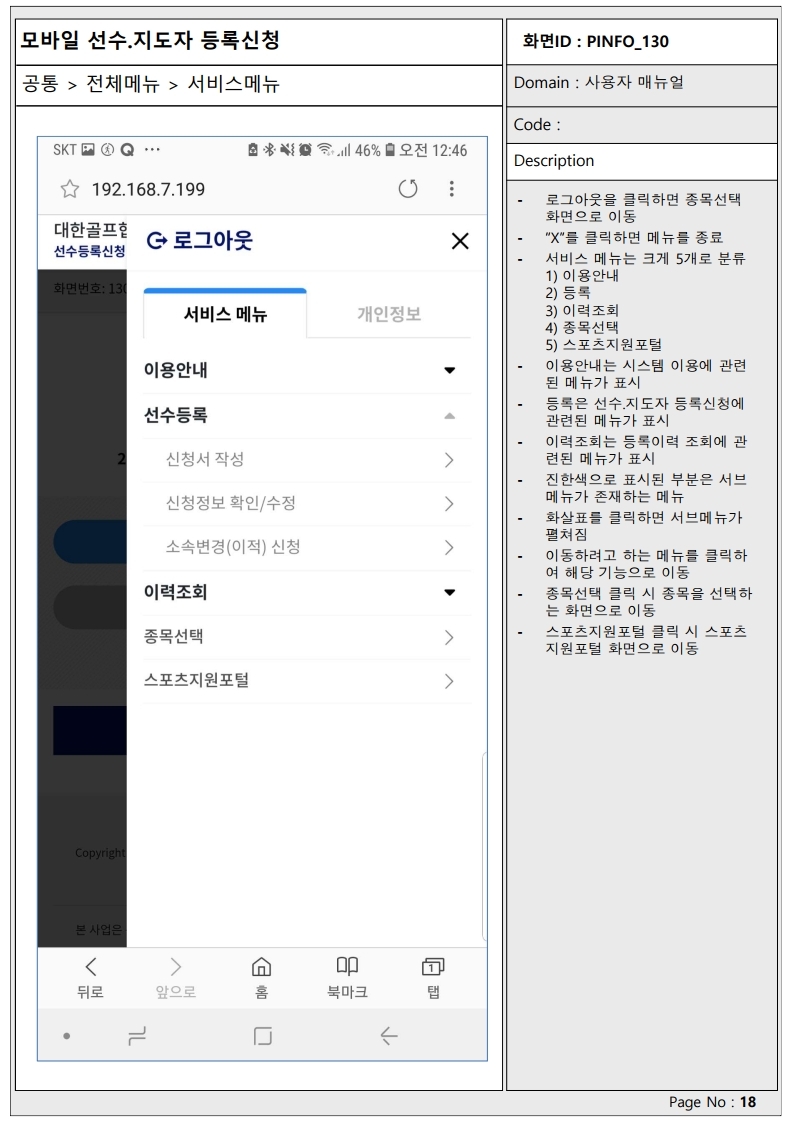Click the alarm clock status icon
Screen dimensions: 793x1121
305,149
